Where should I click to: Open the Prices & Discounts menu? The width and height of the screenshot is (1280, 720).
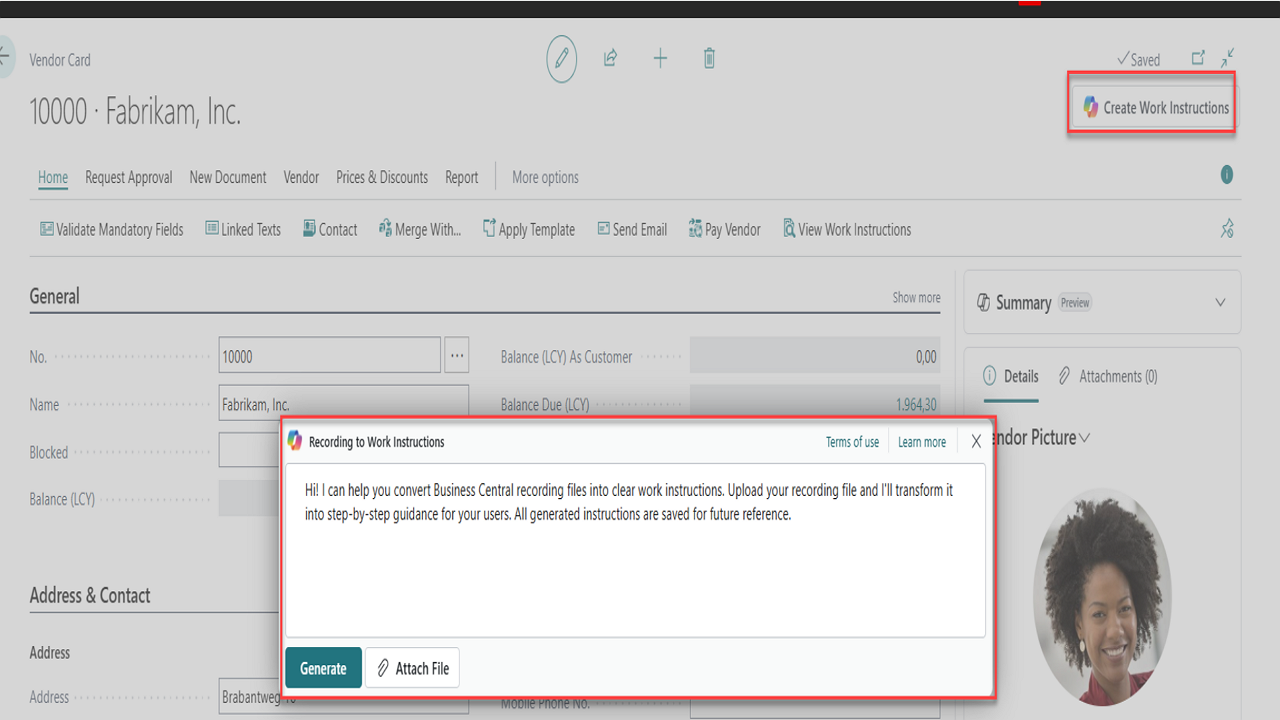coord(382,177)
